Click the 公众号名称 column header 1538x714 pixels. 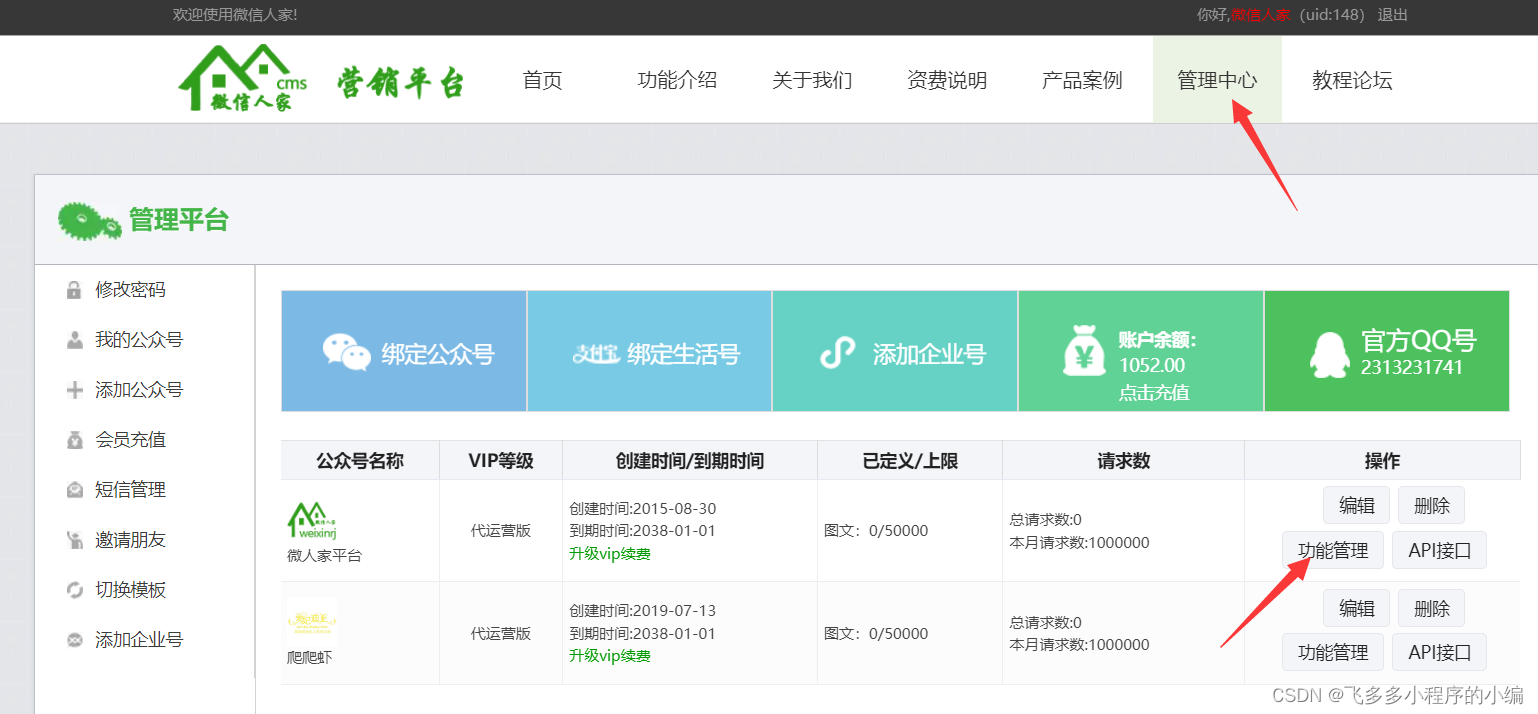pyautogui.click(x=360, y=461)
